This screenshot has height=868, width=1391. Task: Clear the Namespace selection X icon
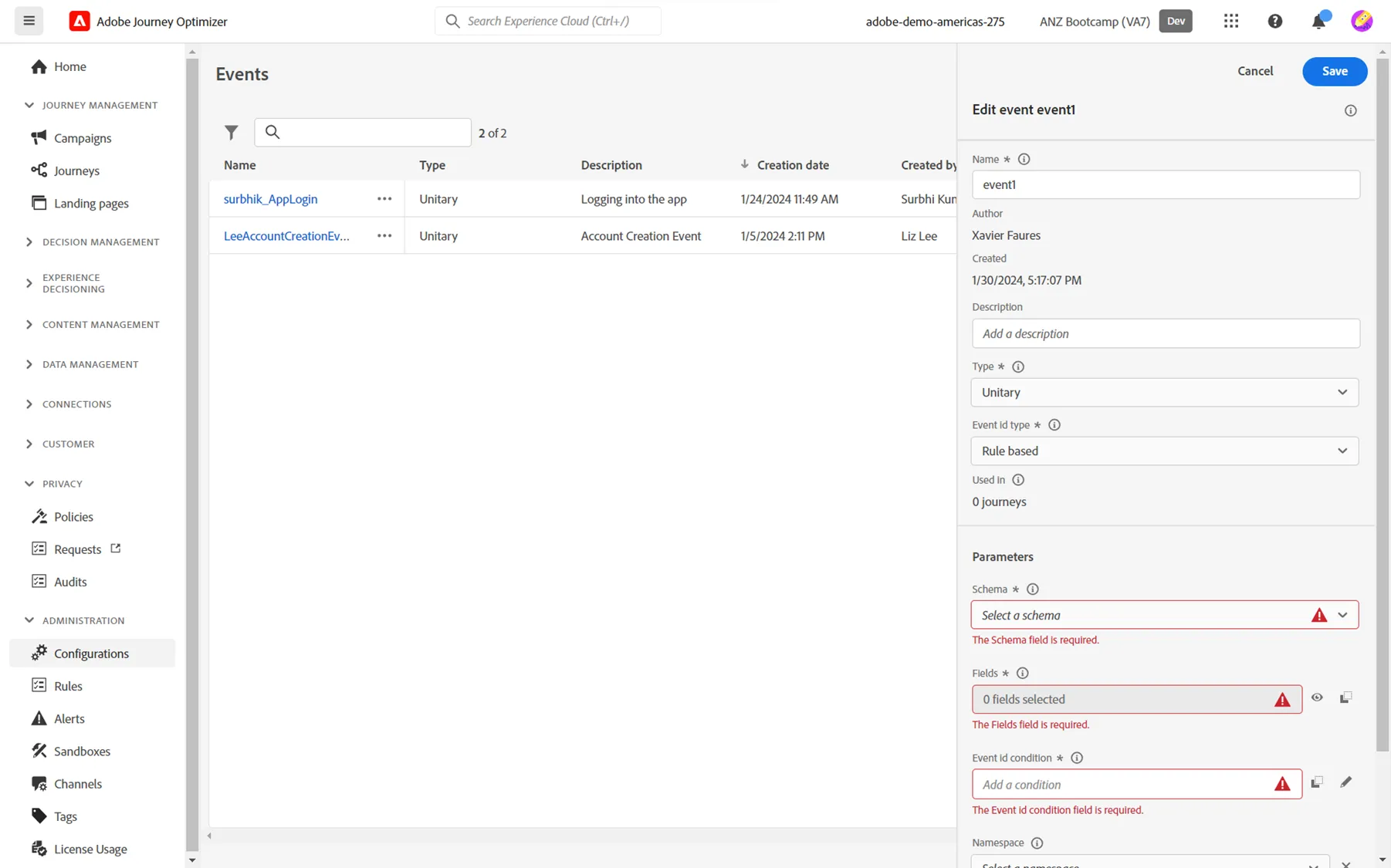pos(1345,864)
